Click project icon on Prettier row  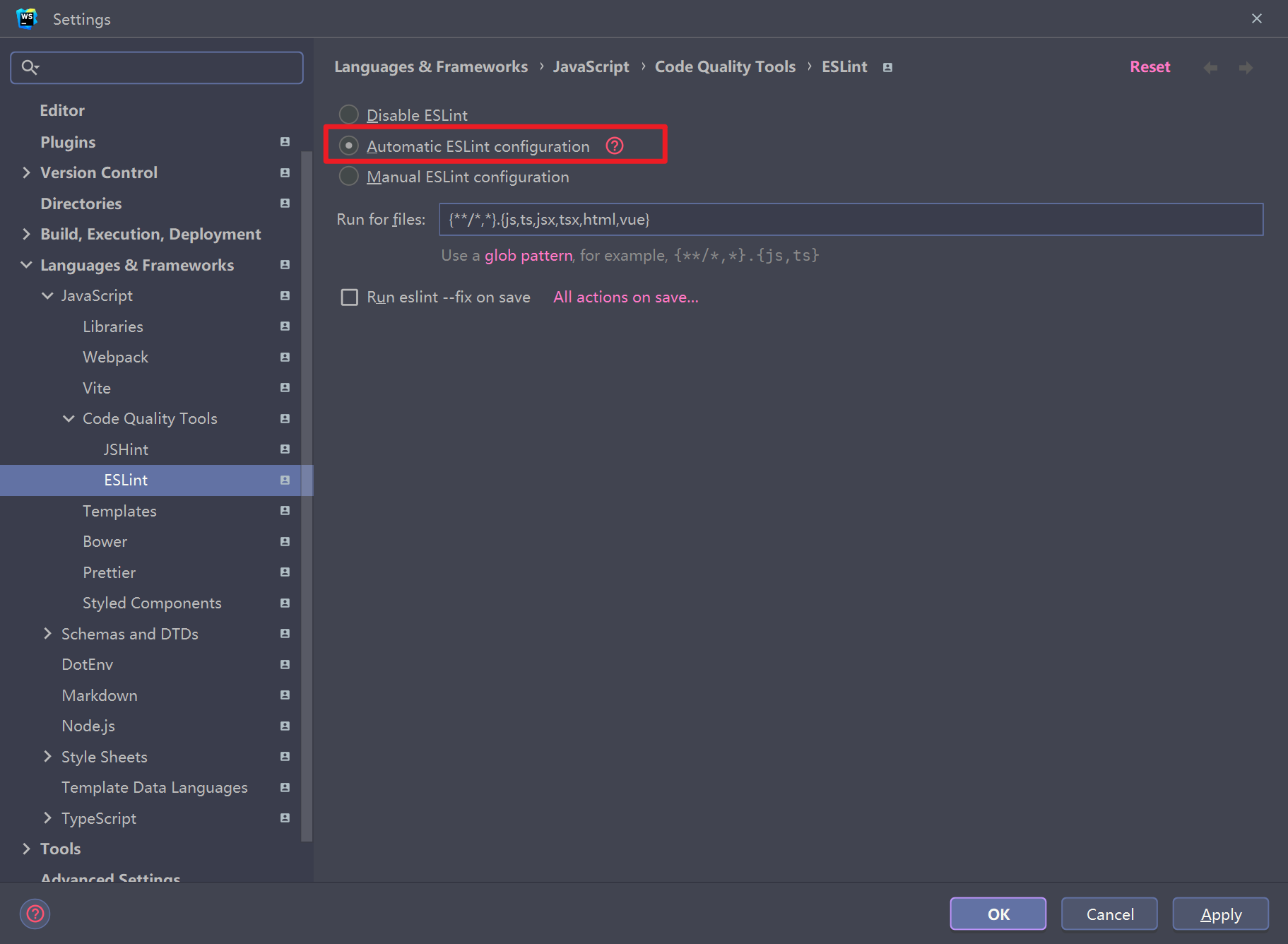point(285,572)
